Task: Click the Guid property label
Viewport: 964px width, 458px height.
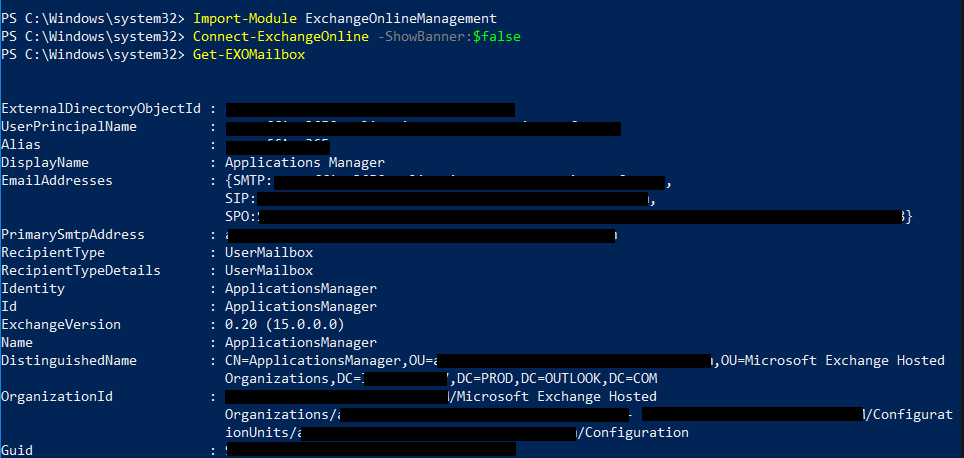Action: [x=17, y=451]
